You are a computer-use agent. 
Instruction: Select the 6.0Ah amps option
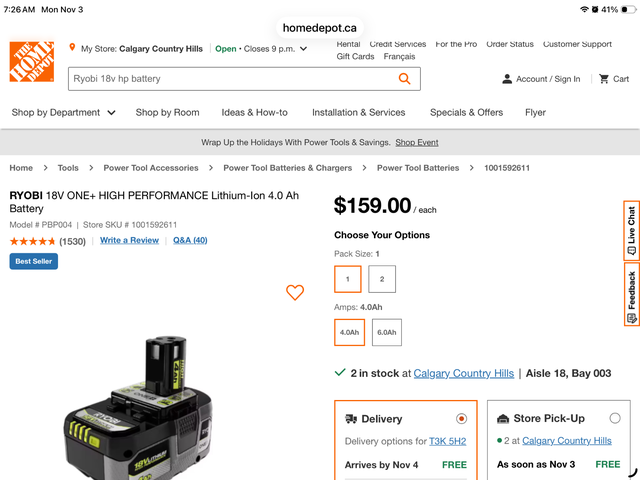pyautogui.click(x=387, y=332)
